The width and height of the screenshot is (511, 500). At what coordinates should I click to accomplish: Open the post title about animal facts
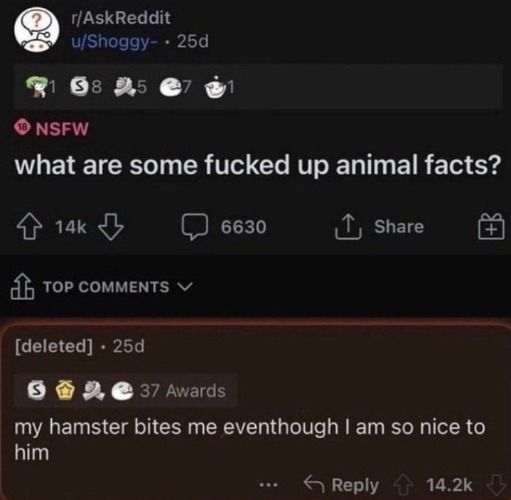tap(258, 165)
